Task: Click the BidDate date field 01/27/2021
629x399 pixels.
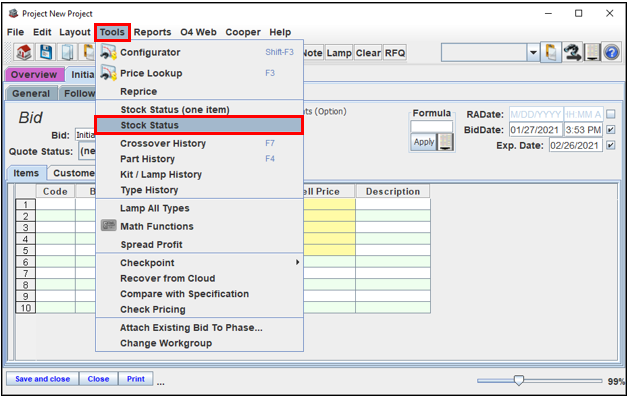Action: (536, 130)
